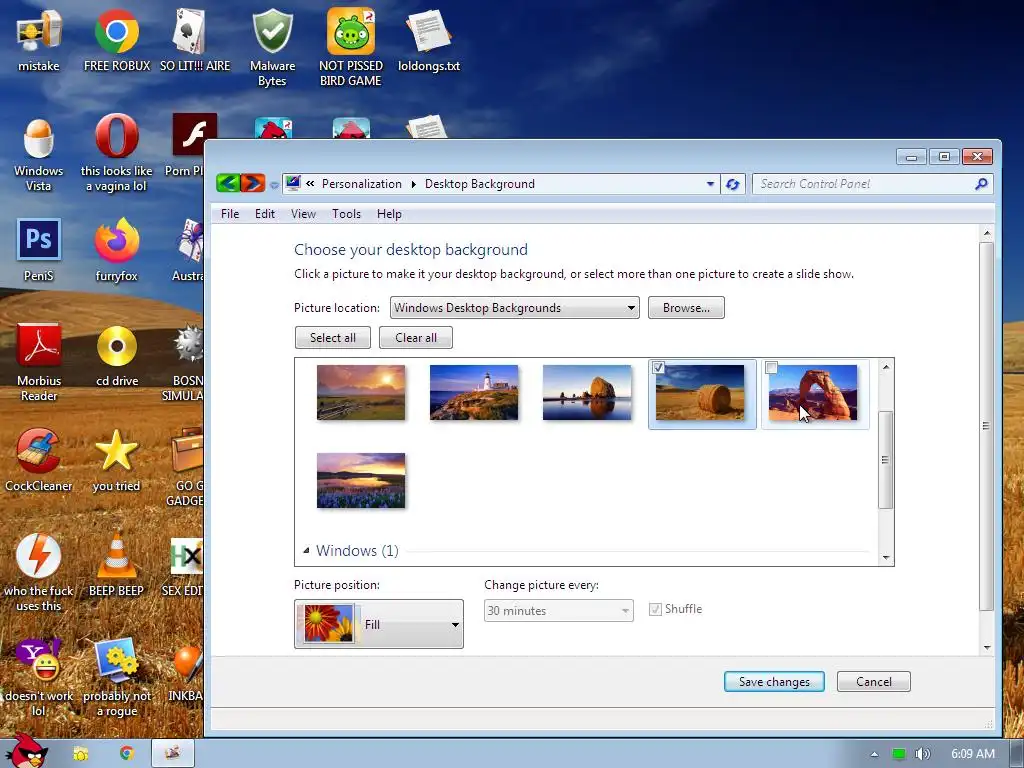Click wallpaper list scroll down arrow

pos(886,557)
